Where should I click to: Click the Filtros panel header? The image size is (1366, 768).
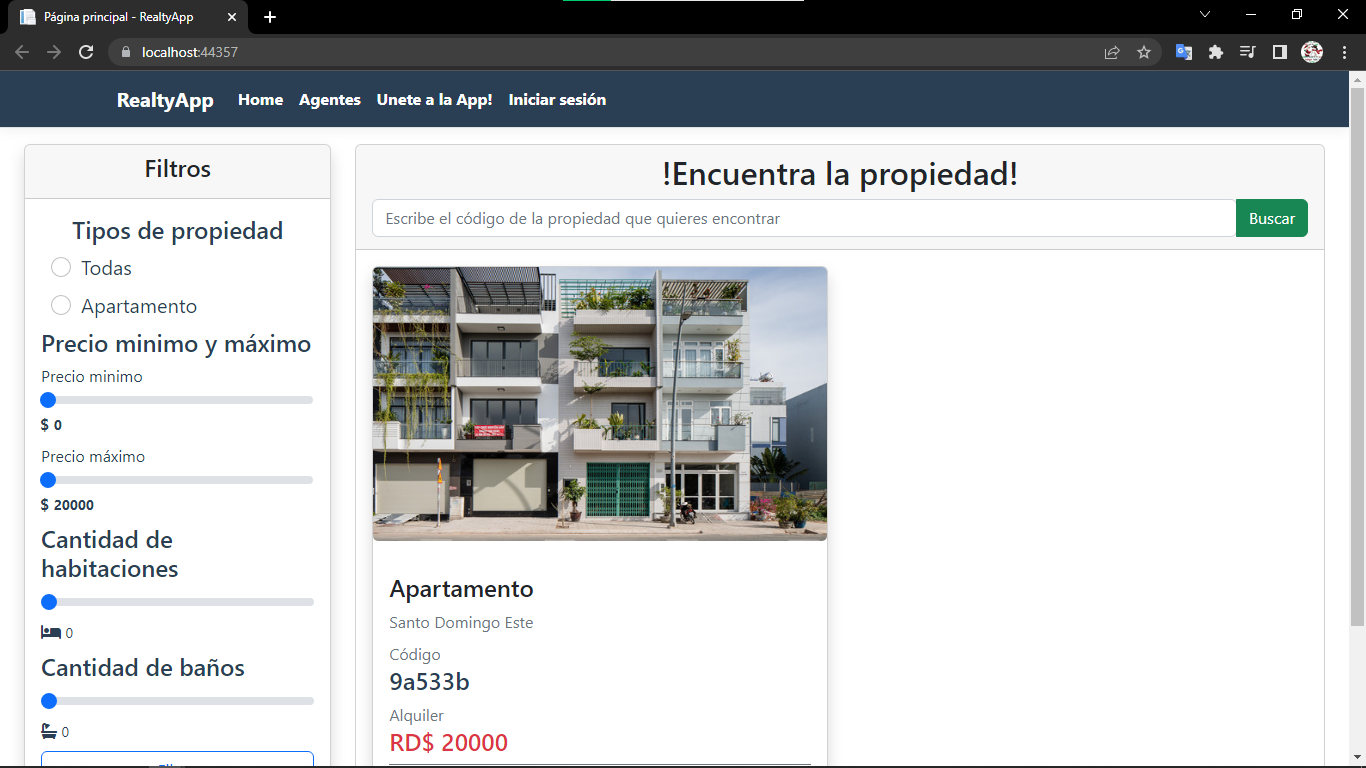(177, 170)
